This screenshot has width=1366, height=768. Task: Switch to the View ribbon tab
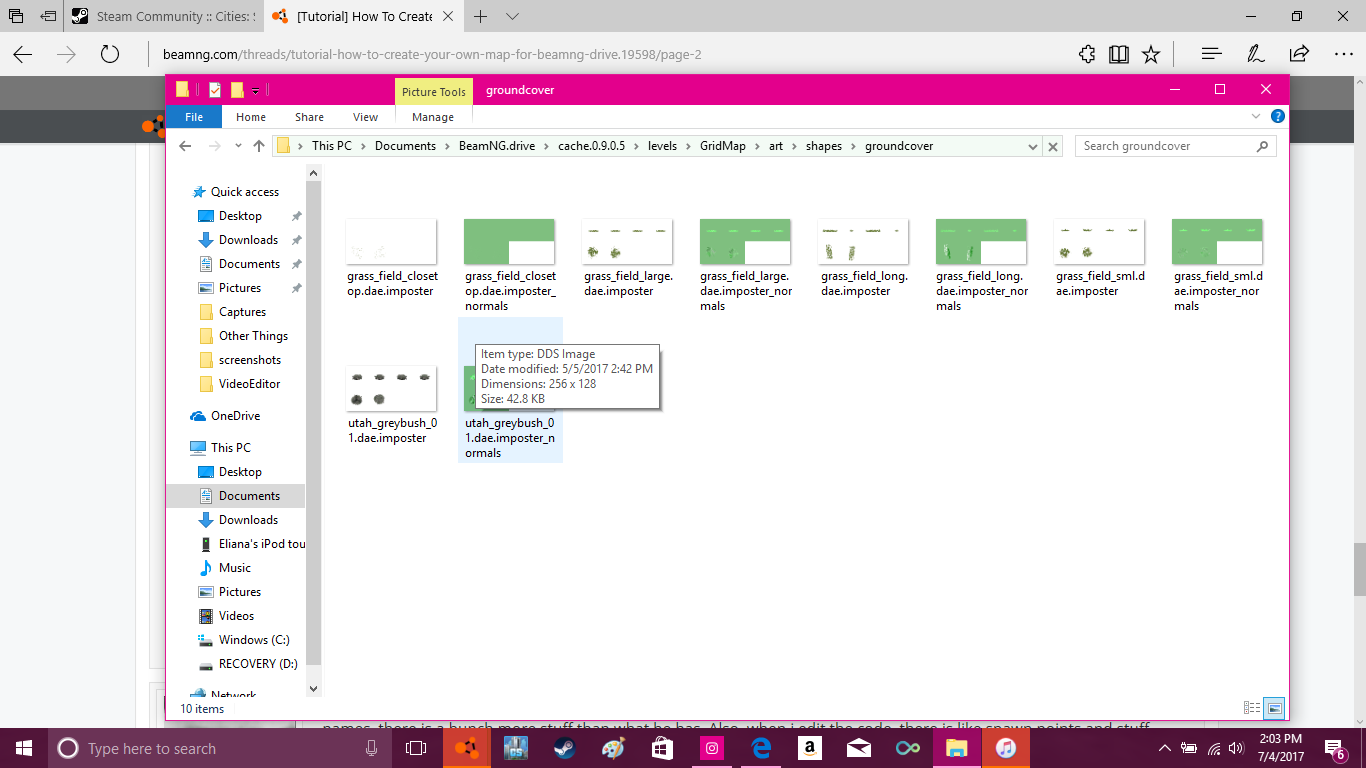point(366,117)
